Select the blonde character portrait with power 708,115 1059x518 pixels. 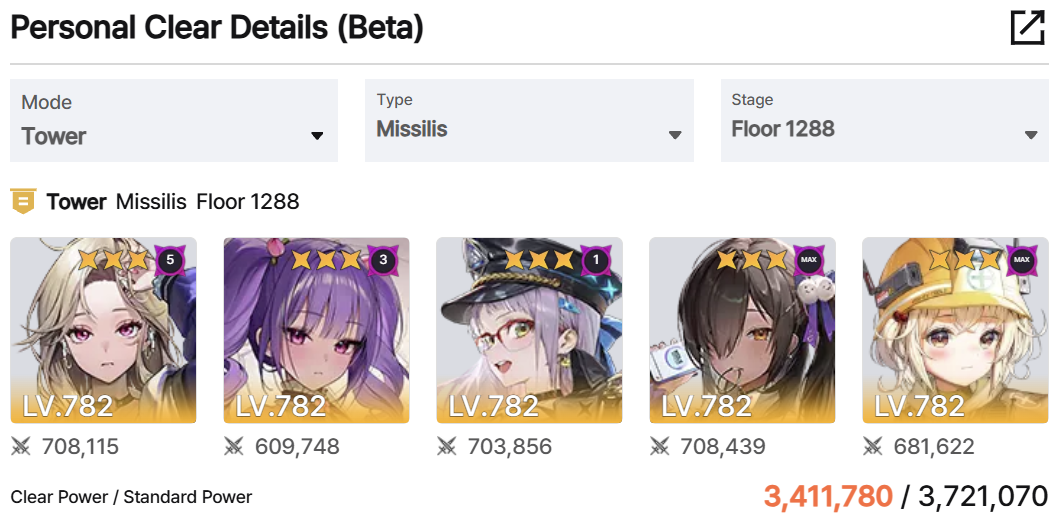pos(103,330)
